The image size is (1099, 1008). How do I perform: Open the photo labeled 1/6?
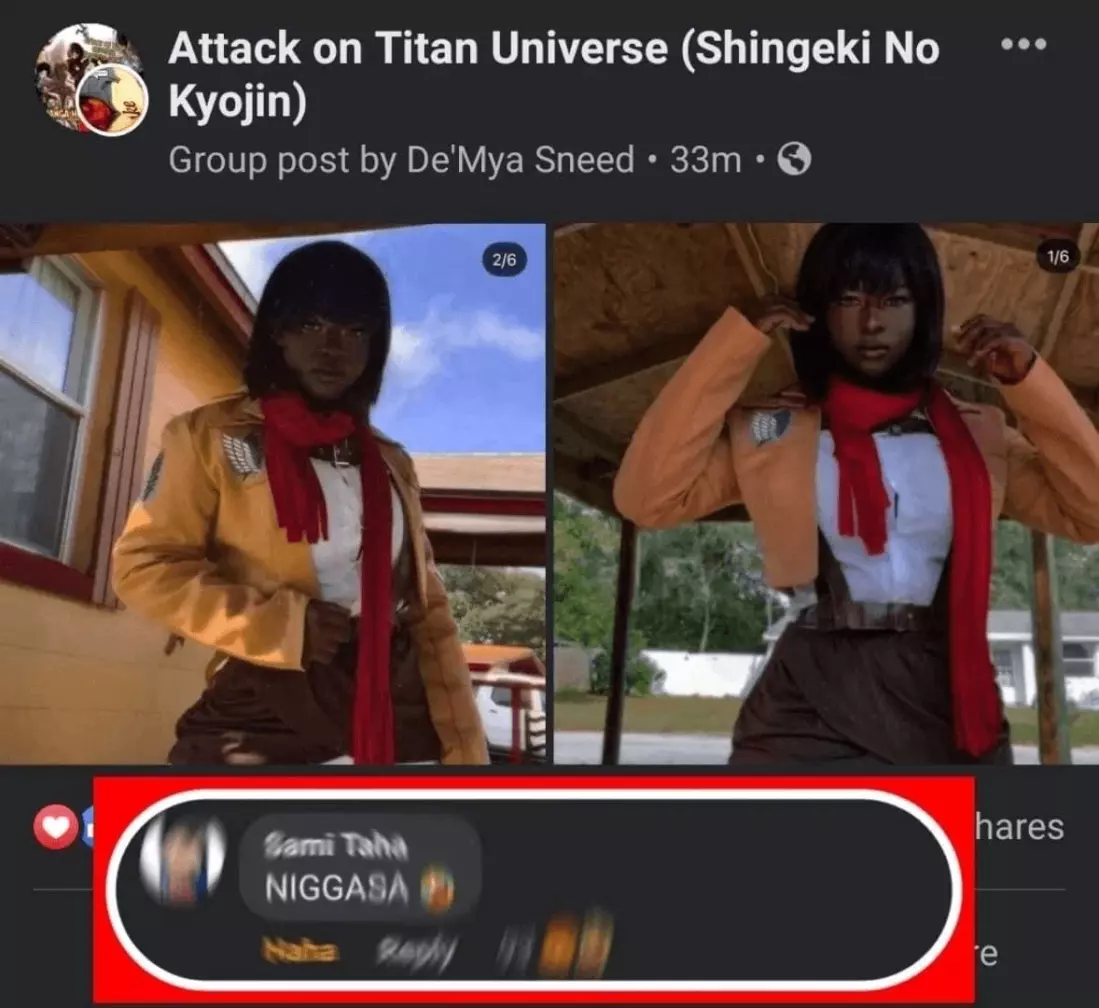(826, 493)
